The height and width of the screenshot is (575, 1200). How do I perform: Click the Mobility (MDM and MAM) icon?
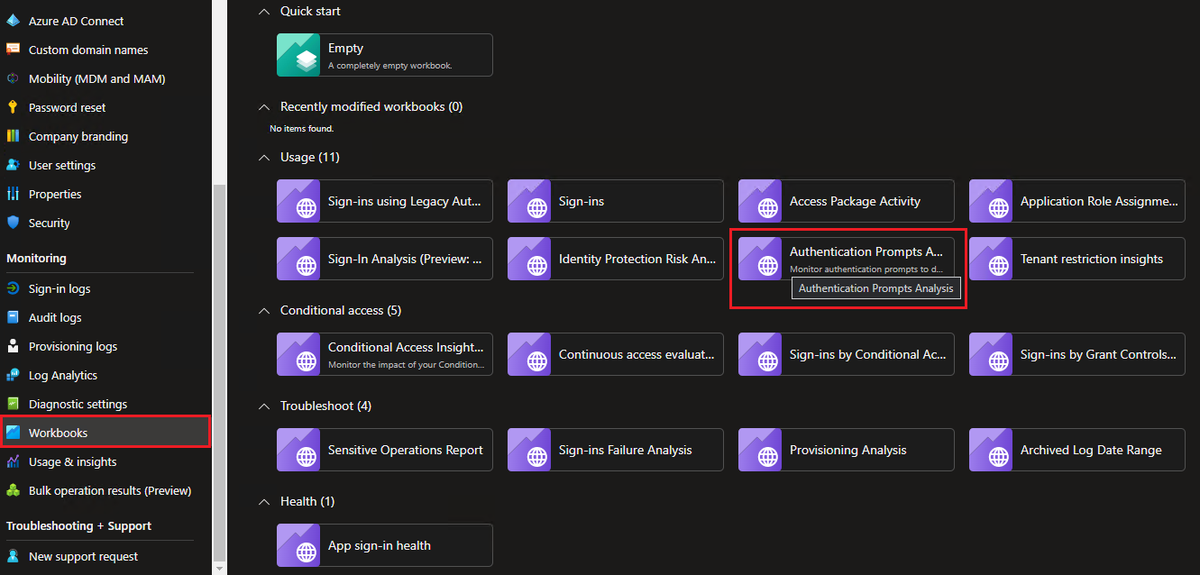click(x=13, y=79)
